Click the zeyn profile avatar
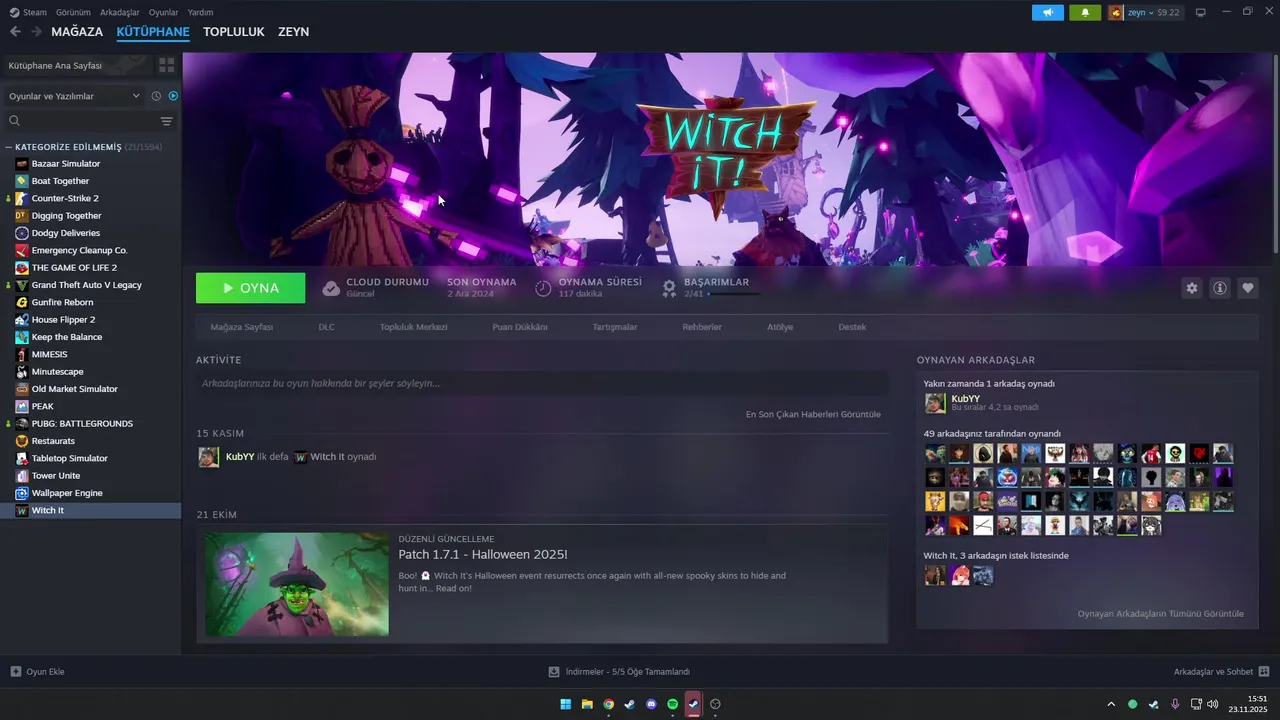The width and height of the screenshot is (1280, 720). [x=1116, y=12]
